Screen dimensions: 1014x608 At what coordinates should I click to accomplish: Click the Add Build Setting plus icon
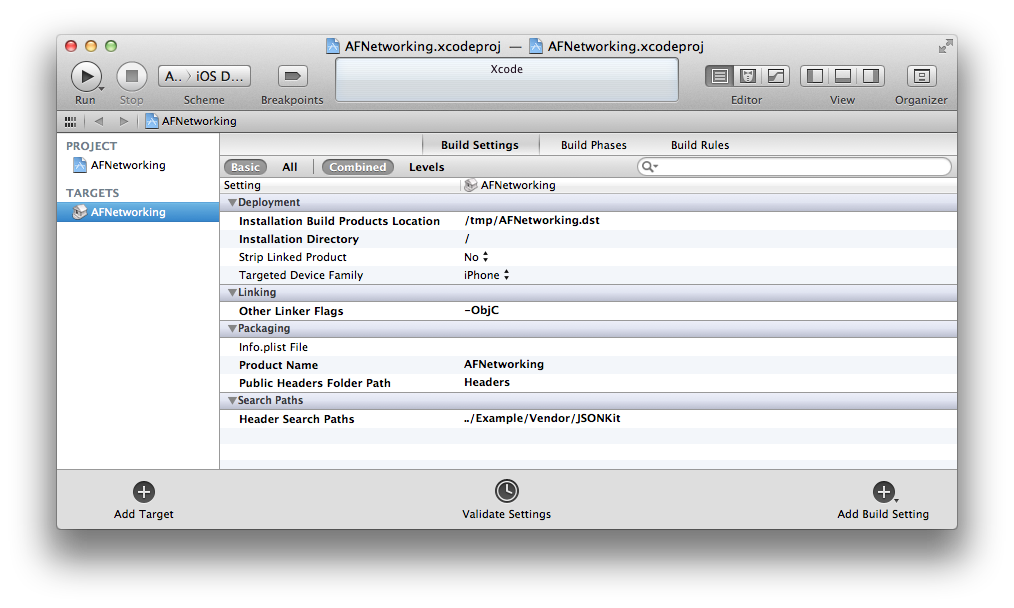[883, 492]
